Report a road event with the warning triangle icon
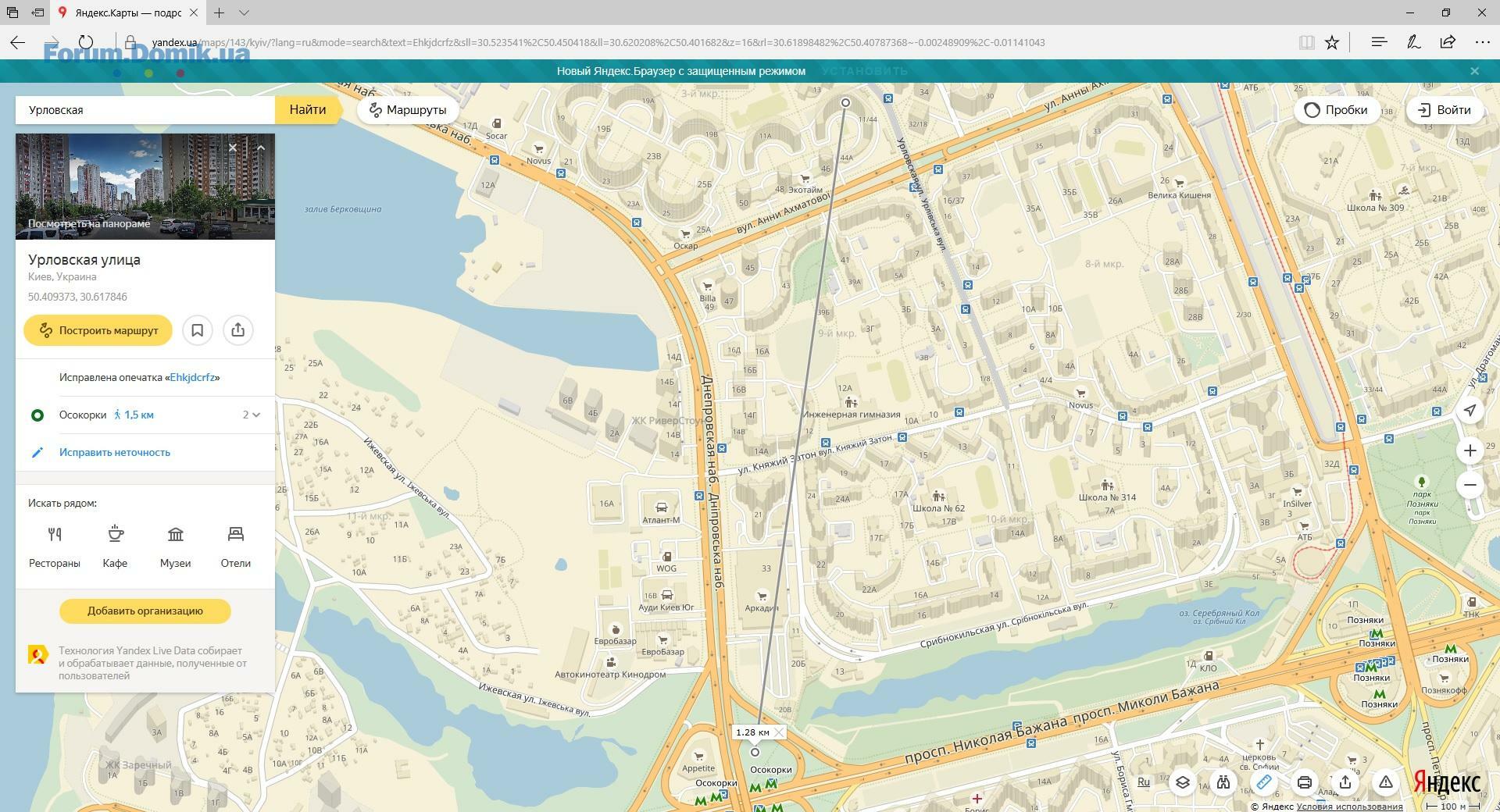Viewport: 1500px width, 812px height. [1386, 782]
